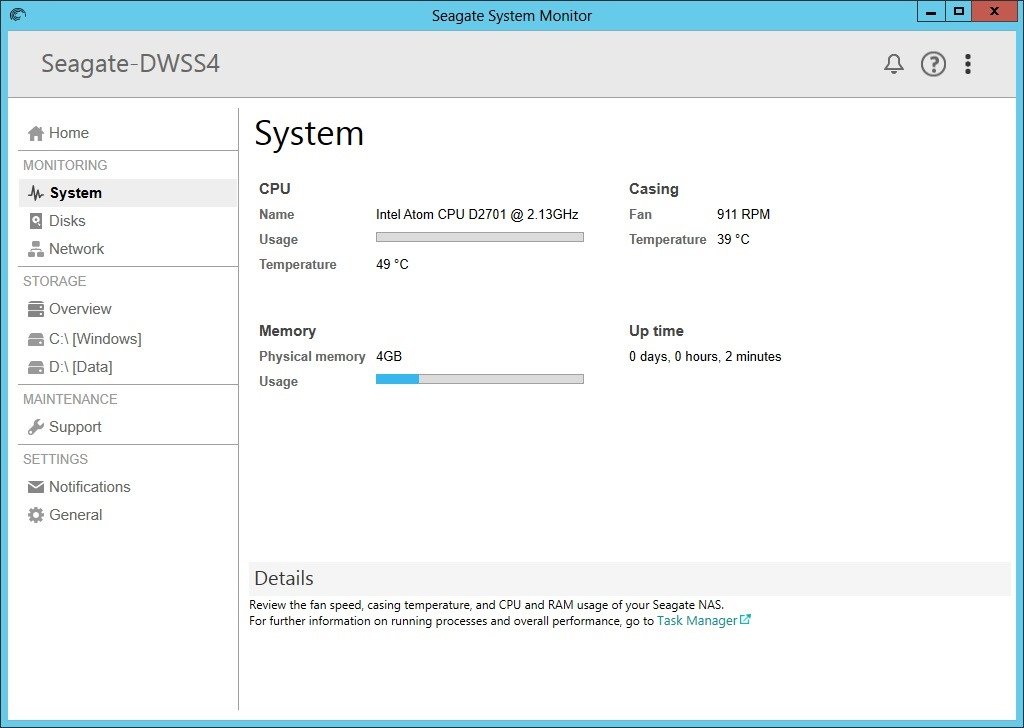The height and width of the screenshot is (728, 1024).
Task: Minimize the Seagate System Monitor window
Action: click(x=931, y=12)
